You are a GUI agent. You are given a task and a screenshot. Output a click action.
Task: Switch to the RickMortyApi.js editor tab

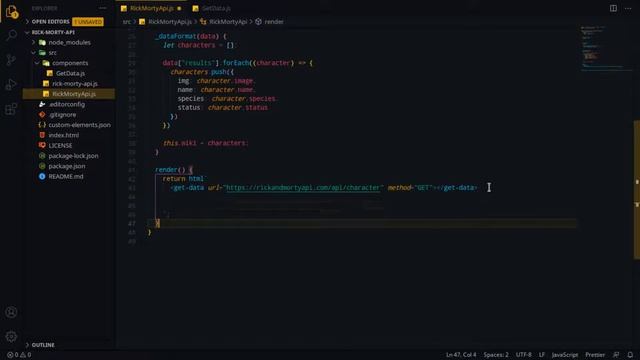click(x=151, y=8)
